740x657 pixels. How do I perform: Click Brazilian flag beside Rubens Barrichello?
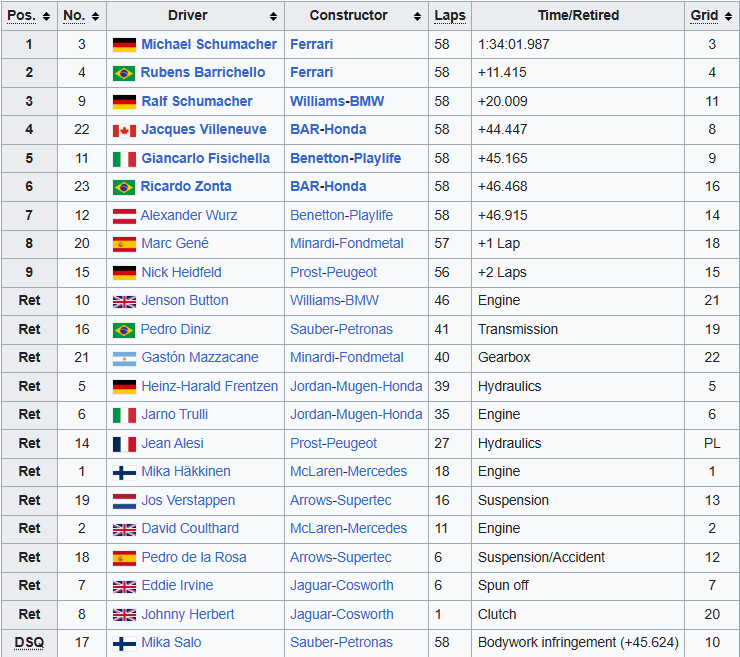pos(124,73)
